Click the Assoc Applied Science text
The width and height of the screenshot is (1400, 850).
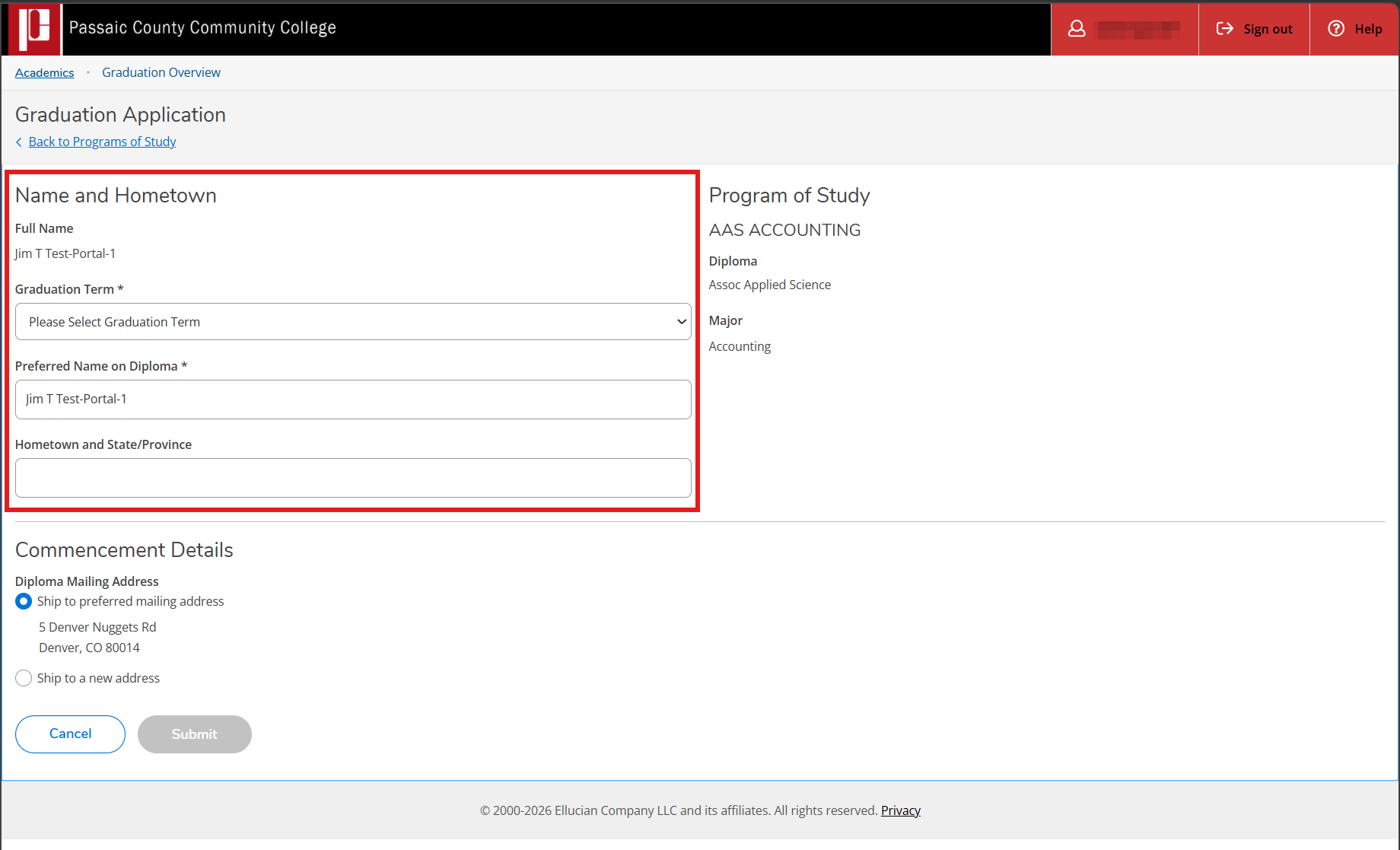pos(770,285)
